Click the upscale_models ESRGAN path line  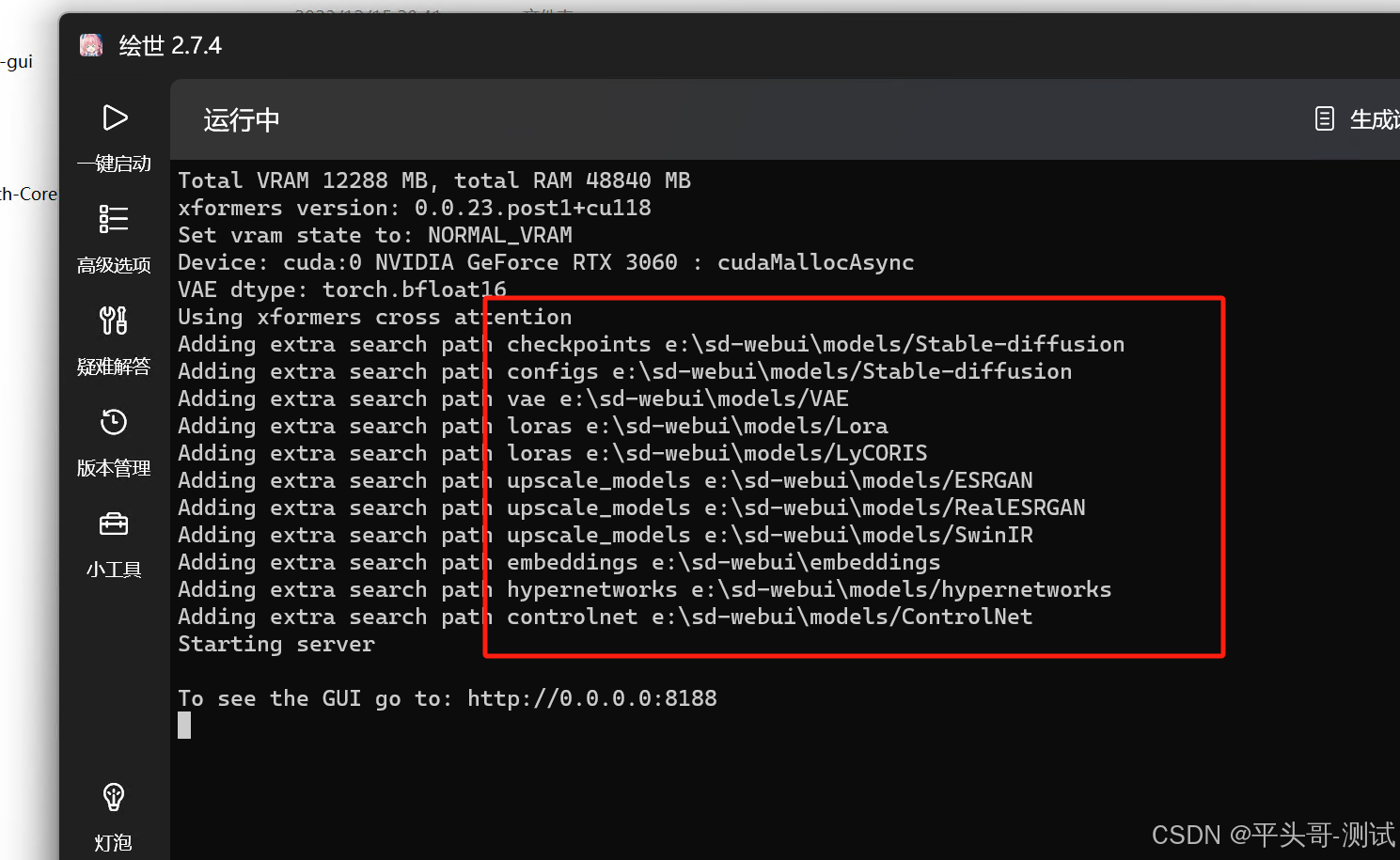coord(606,480)
